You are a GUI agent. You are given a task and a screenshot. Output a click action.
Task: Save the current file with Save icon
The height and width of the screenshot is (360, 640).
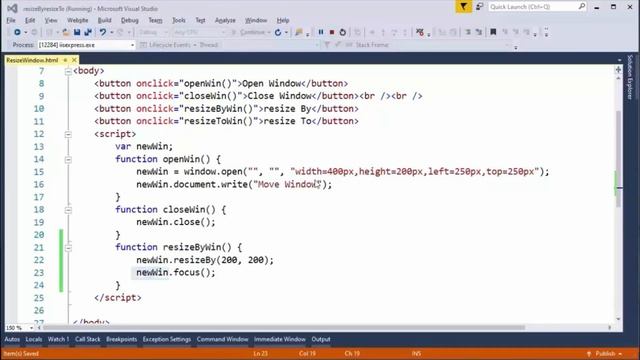click(77, 32)
